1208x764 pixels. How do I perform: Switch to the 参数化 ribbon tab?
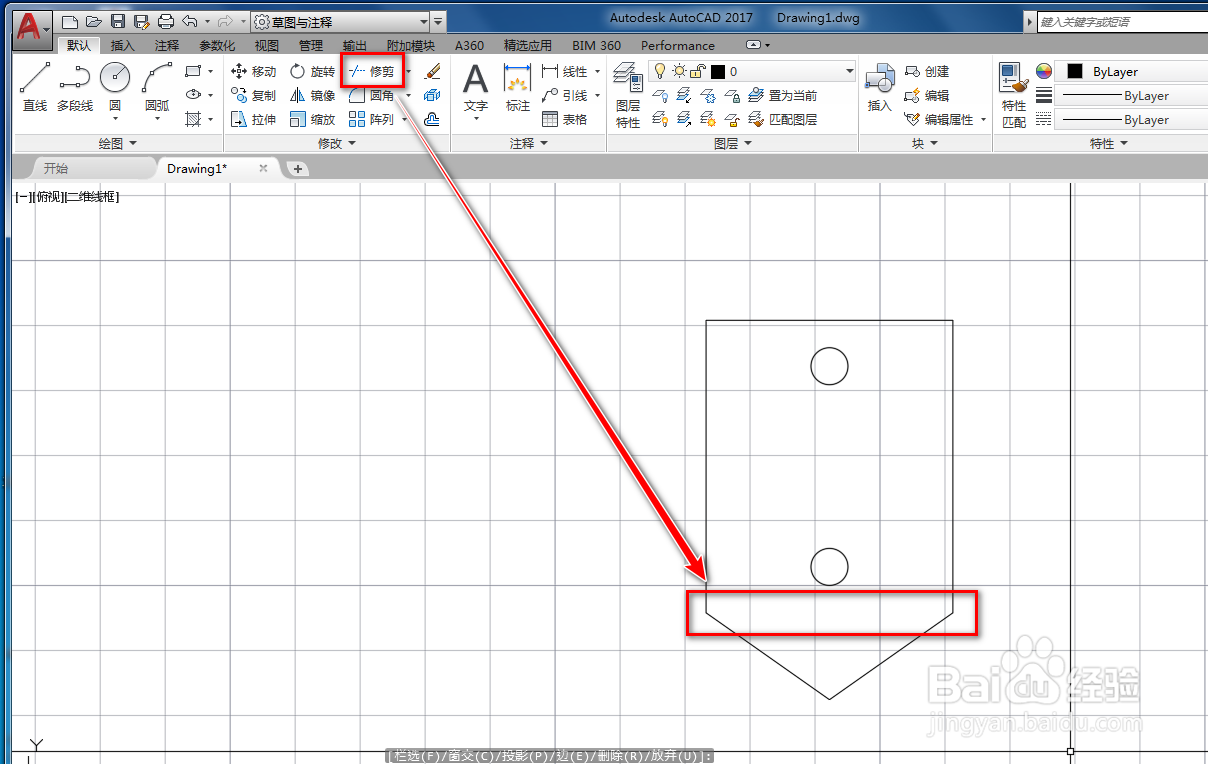217,45
